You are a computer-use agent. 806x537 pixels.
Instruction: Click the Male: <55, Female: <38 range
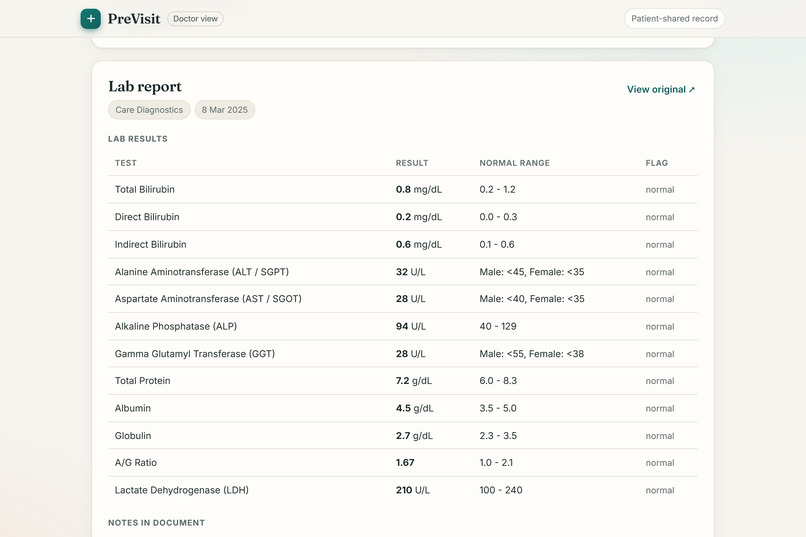pos(532,354)
